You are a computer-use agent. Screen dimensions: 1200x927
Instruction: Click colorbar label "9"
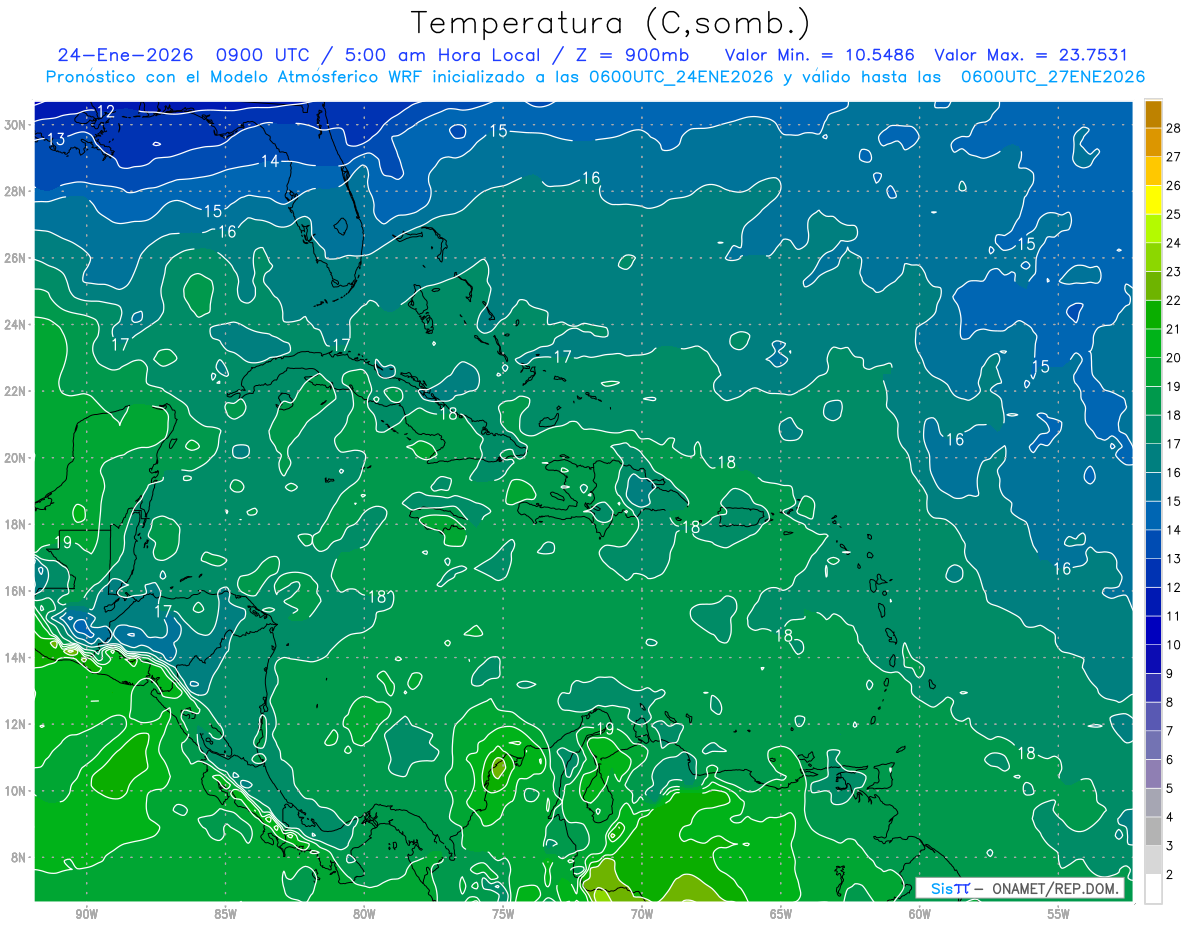1170,673
